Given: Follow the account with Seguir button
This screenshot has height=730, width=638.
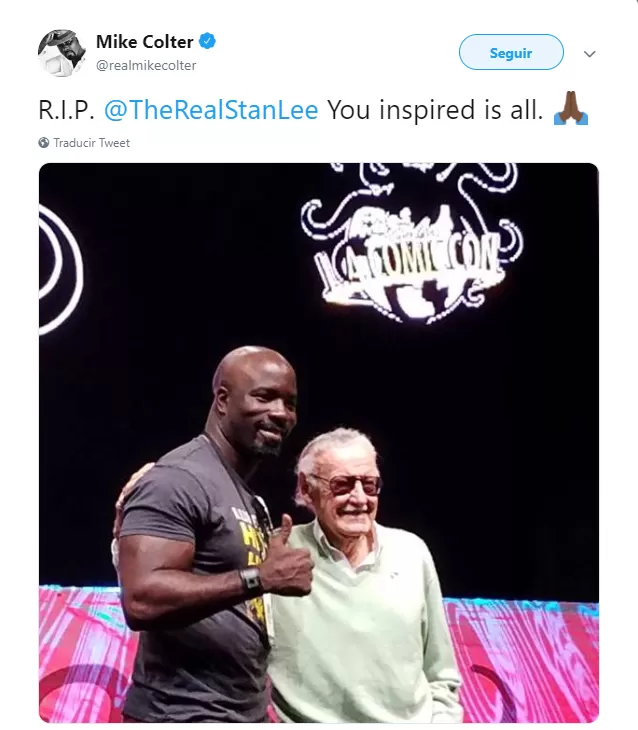Looking at the screenshot, I should 511,52.
